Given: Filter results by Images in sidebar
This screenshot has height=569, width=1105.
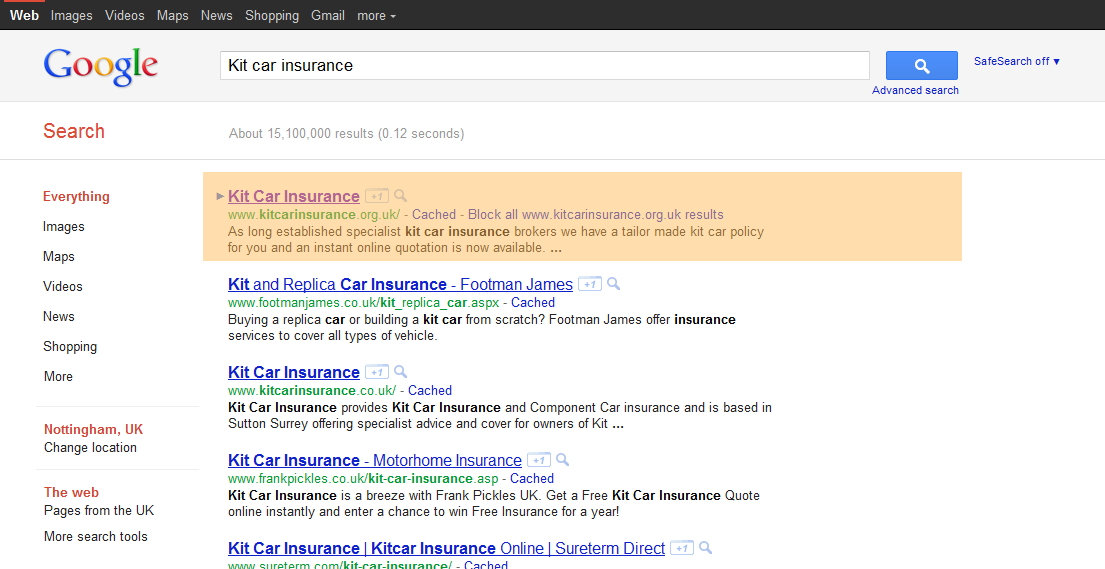Looking at the screenshot, I should coord(63,226).
